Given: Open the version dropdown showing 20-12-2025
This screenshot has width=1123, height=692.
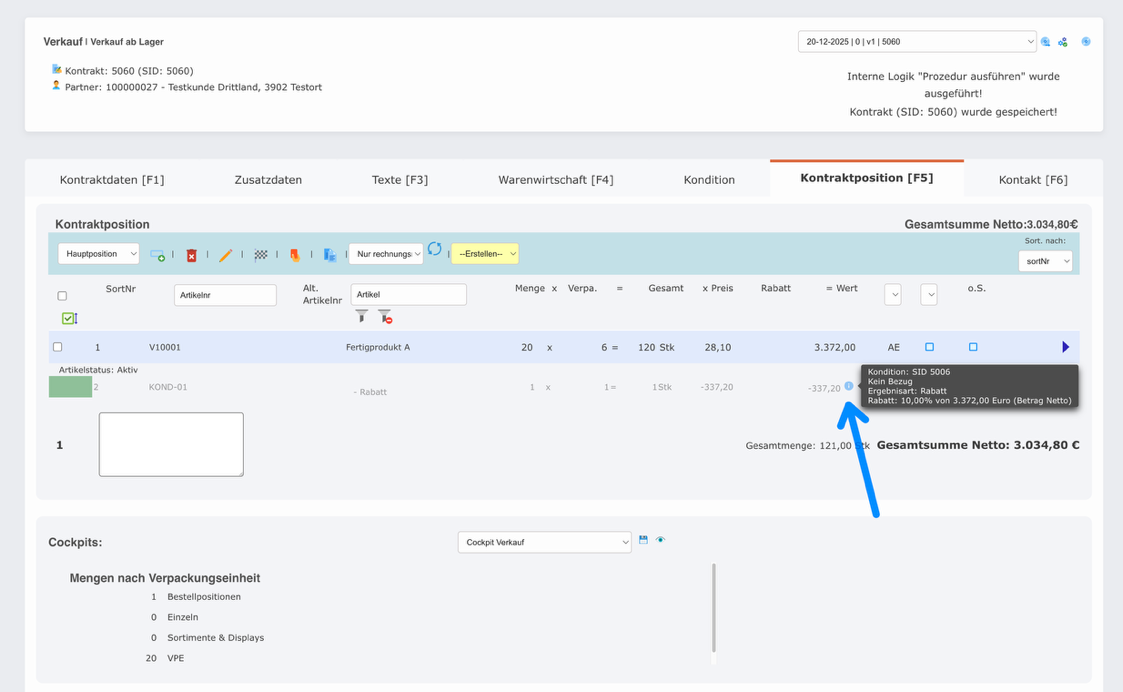Looking at the screenshot, I should point(916,41).
